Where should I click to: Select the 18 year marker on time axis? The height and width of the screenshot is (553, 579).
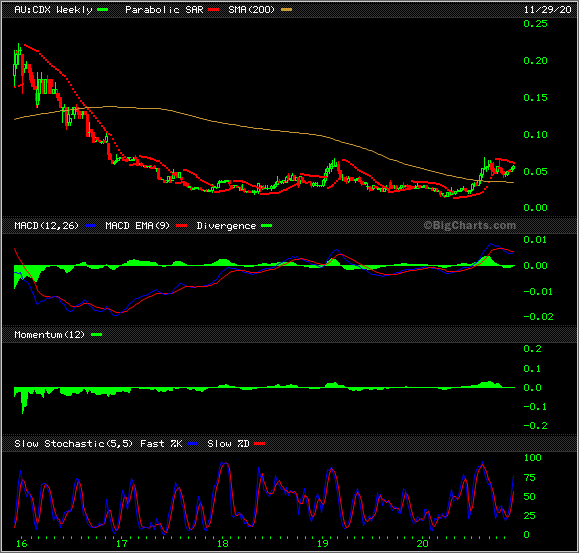223,543
